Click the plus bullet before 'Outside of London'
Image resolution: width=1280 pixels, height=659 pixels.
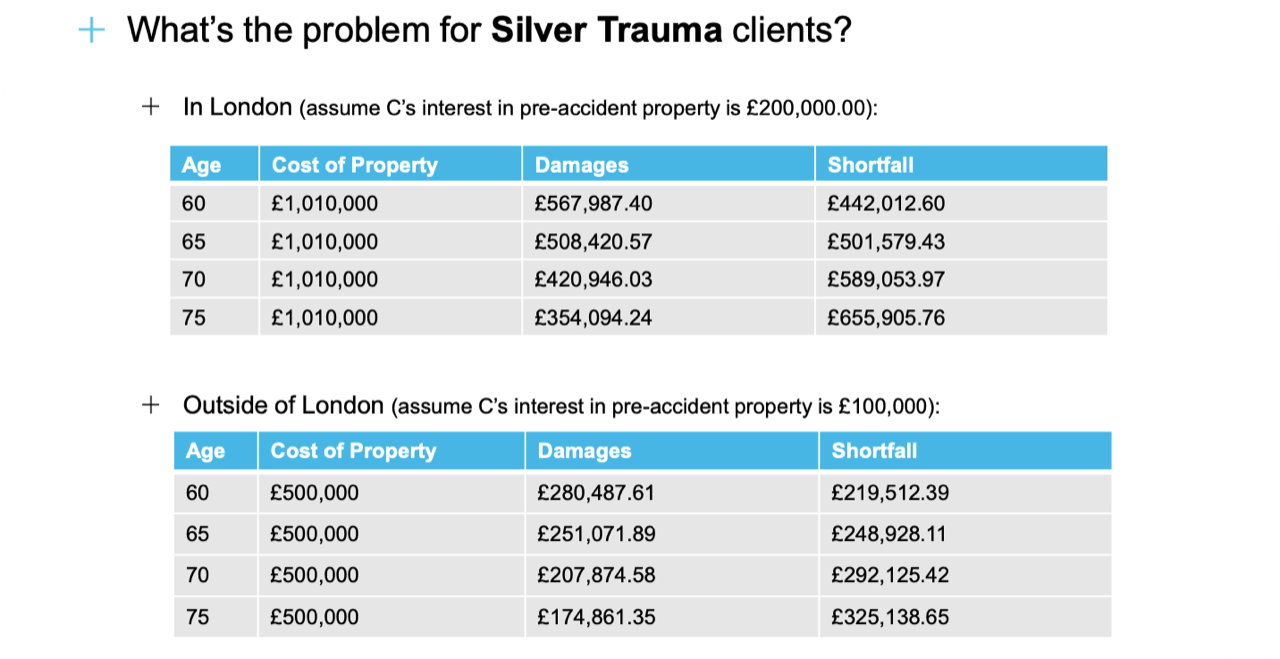point(150,405)
